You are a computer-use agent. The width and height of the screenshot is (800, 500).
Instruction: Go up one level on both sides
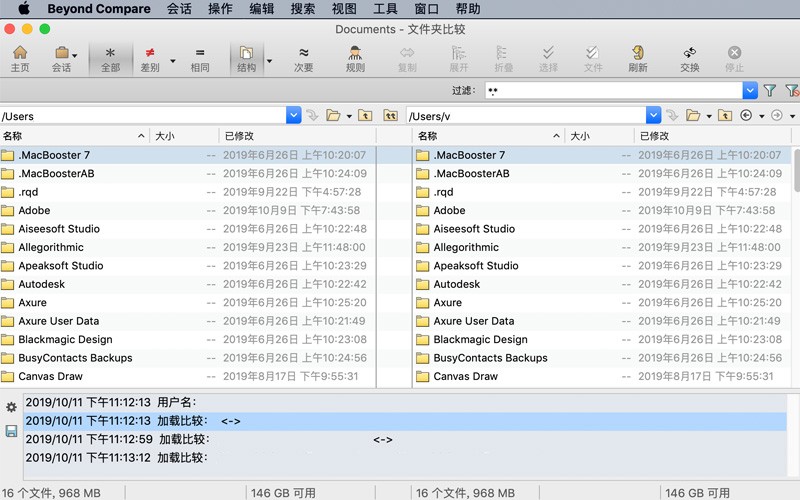coord(391,116)
